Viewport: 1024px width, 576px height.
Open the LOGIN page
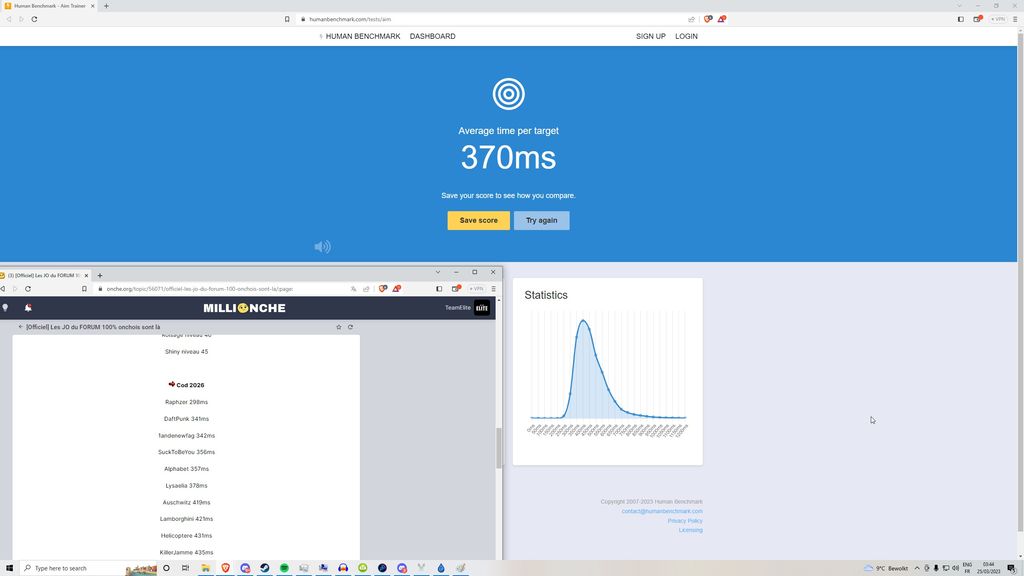click(x=686, y=36)
